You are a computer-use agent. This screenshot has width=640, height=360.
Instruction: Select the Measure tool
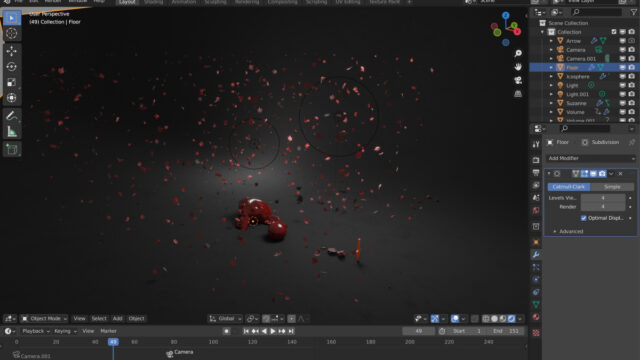click(11, 132)
